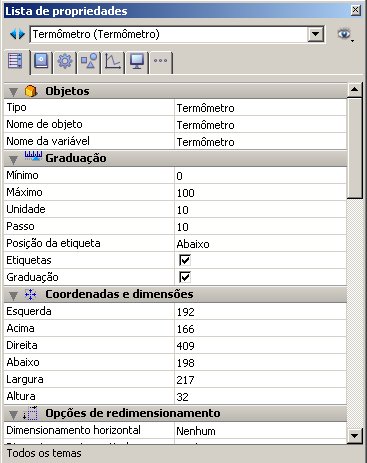Screen dimensions: 367x463
Task: Click the Acima value 166
Action: click(x=186, y=329)
